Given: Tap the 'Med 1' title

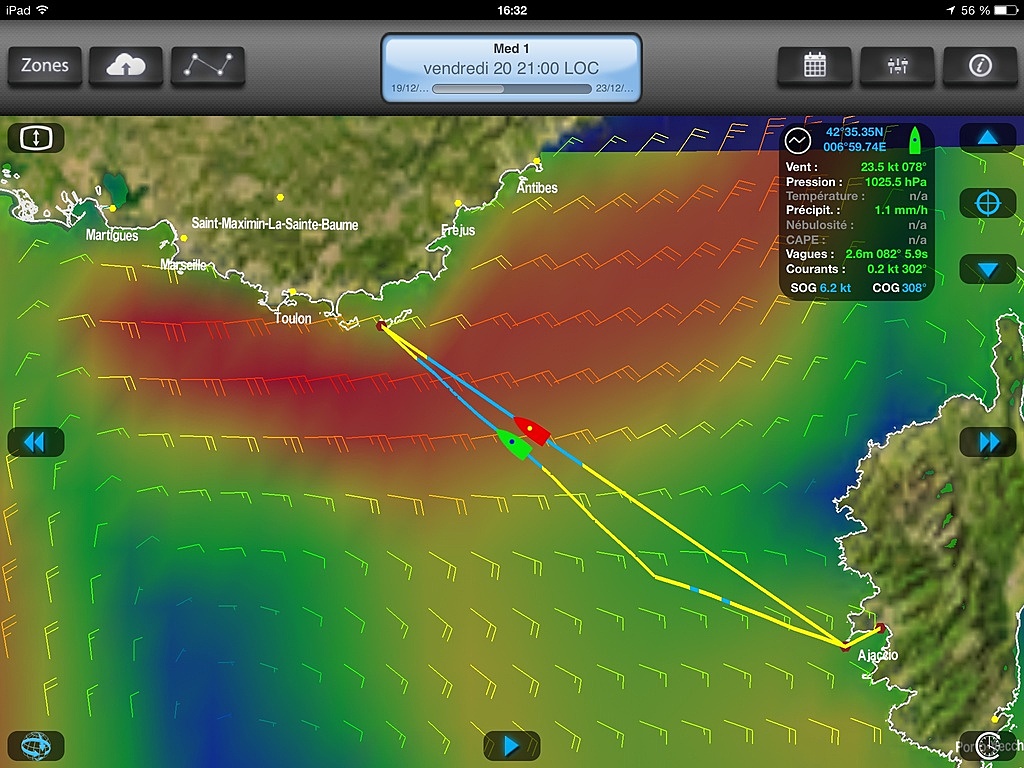Looking at the screenshot, I should tap(511, 48).
